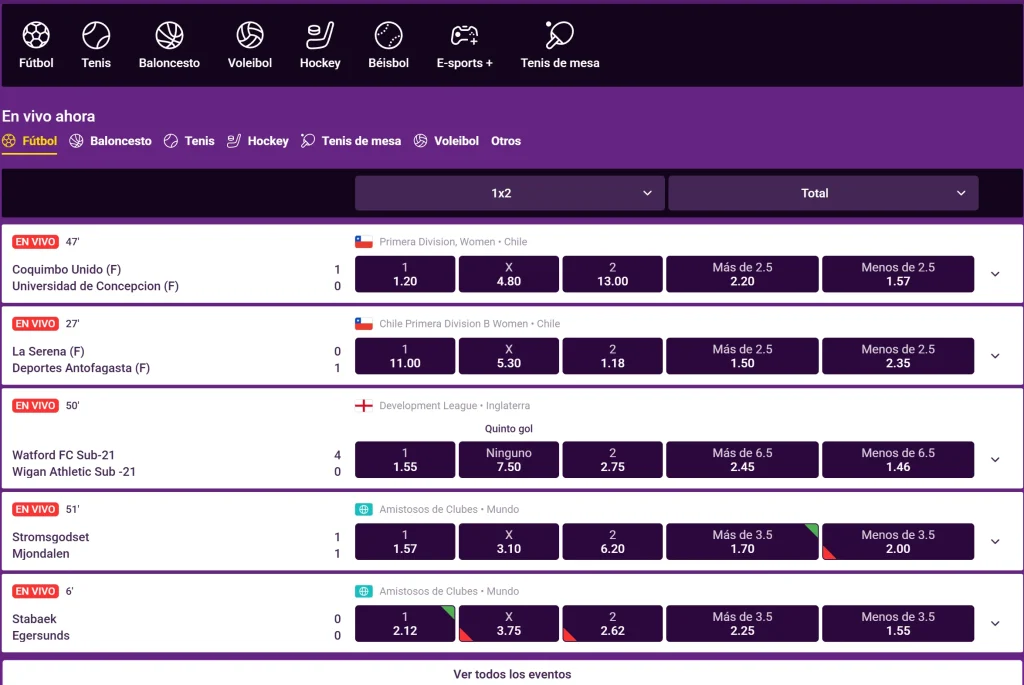
Task: Open the Total market dropdown
Action: tap(822, 193)
